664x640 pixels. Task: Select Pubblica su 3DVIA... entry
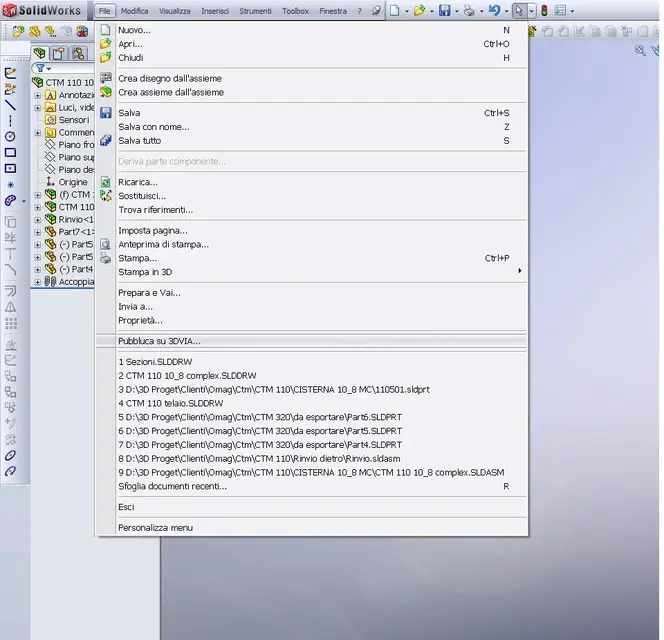(x=312, y=341)
